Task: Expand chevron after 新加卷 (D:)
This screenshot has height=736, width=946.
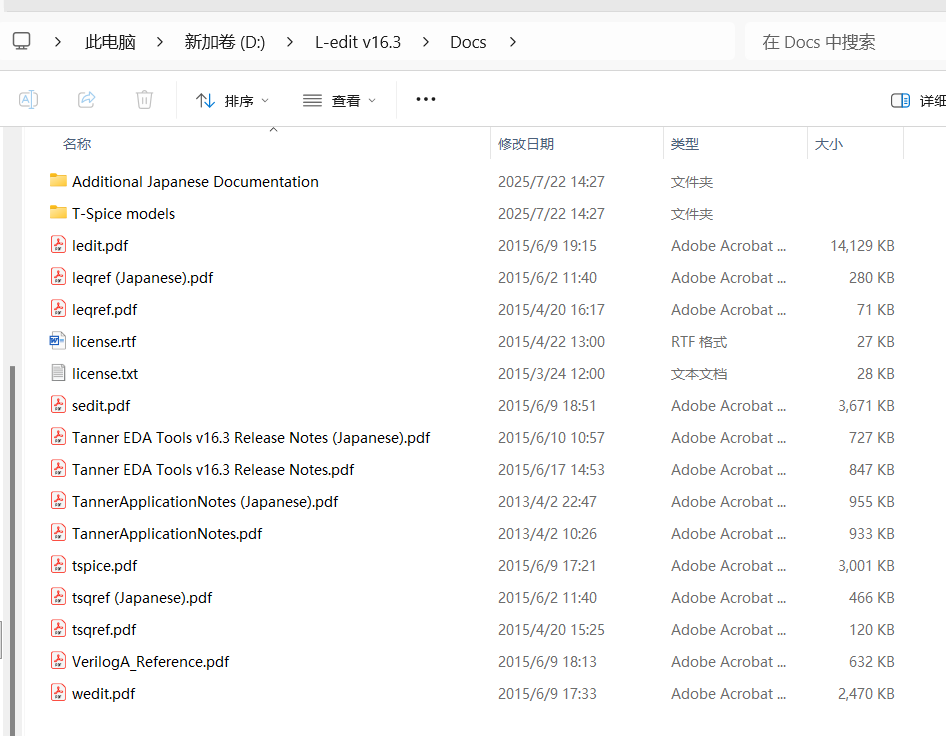Action: click(290, 42)
